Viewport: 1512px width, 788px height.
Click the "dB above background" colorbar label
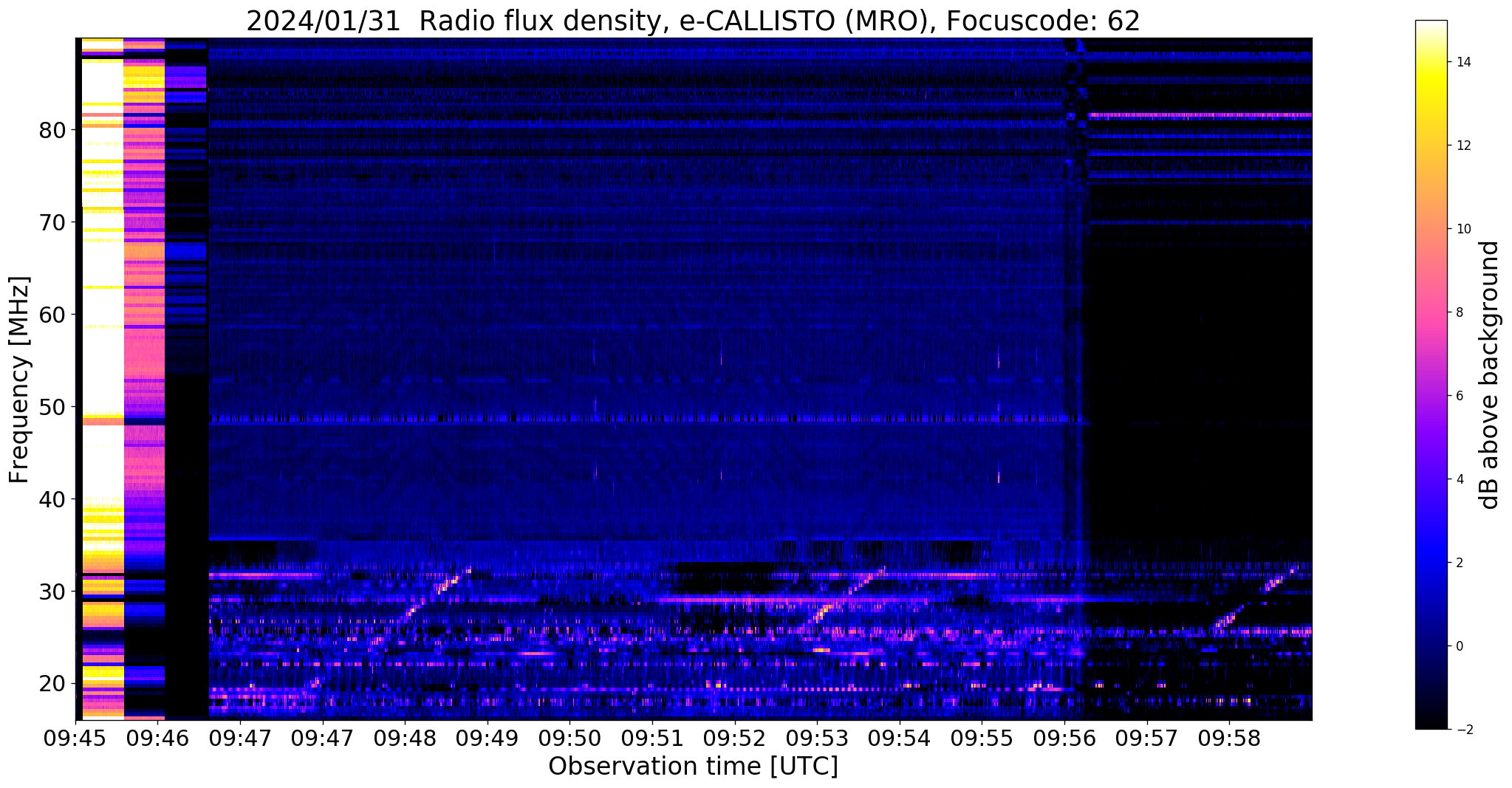click(x=1490, y=375)
